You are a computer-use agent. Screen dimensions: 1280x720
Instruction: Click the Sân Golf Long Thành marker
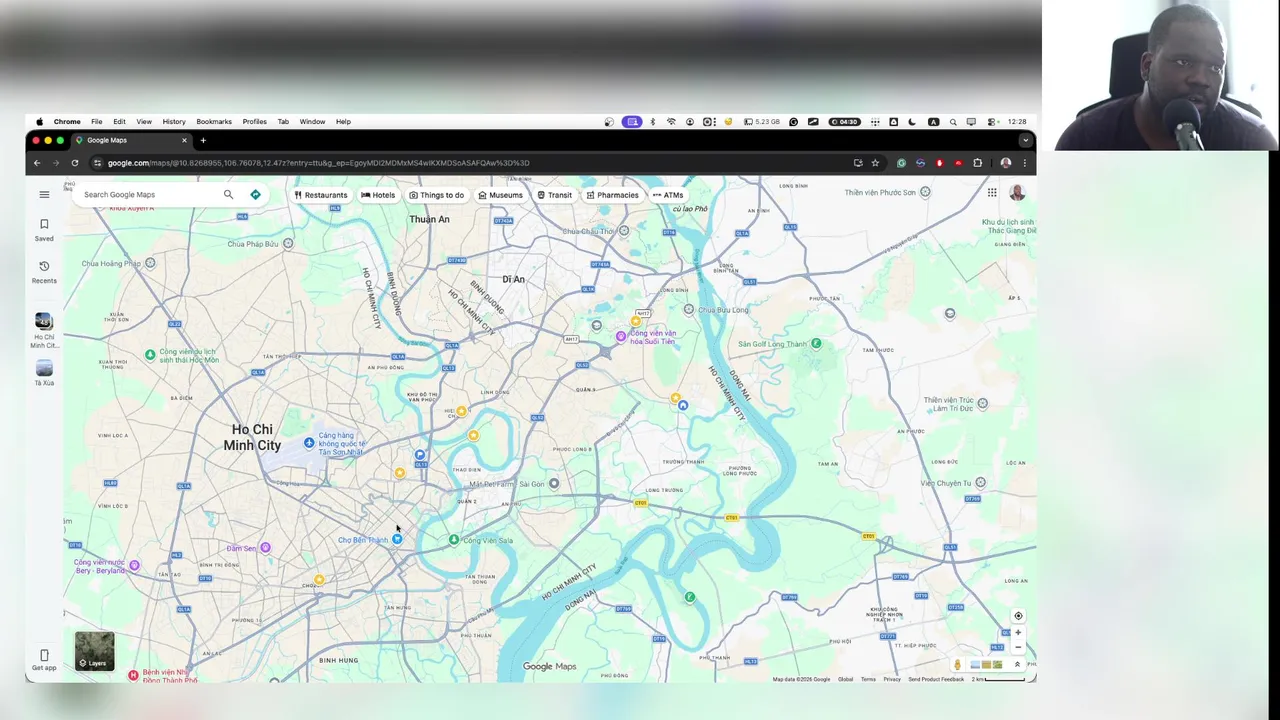click(x=816, y=344)
